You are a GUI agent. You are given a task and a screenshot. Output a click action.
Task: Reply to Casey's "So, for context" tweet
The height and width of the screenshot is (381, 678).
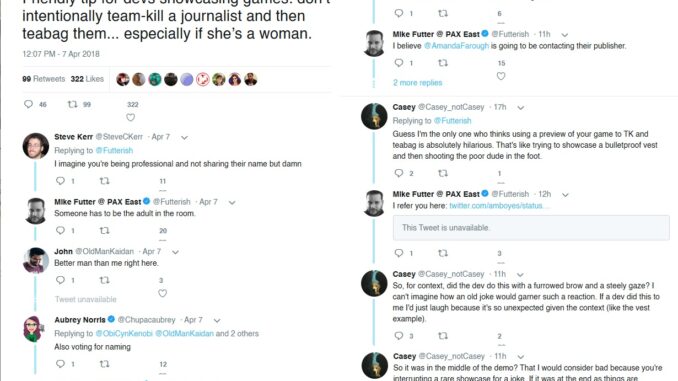coord(399,336)
